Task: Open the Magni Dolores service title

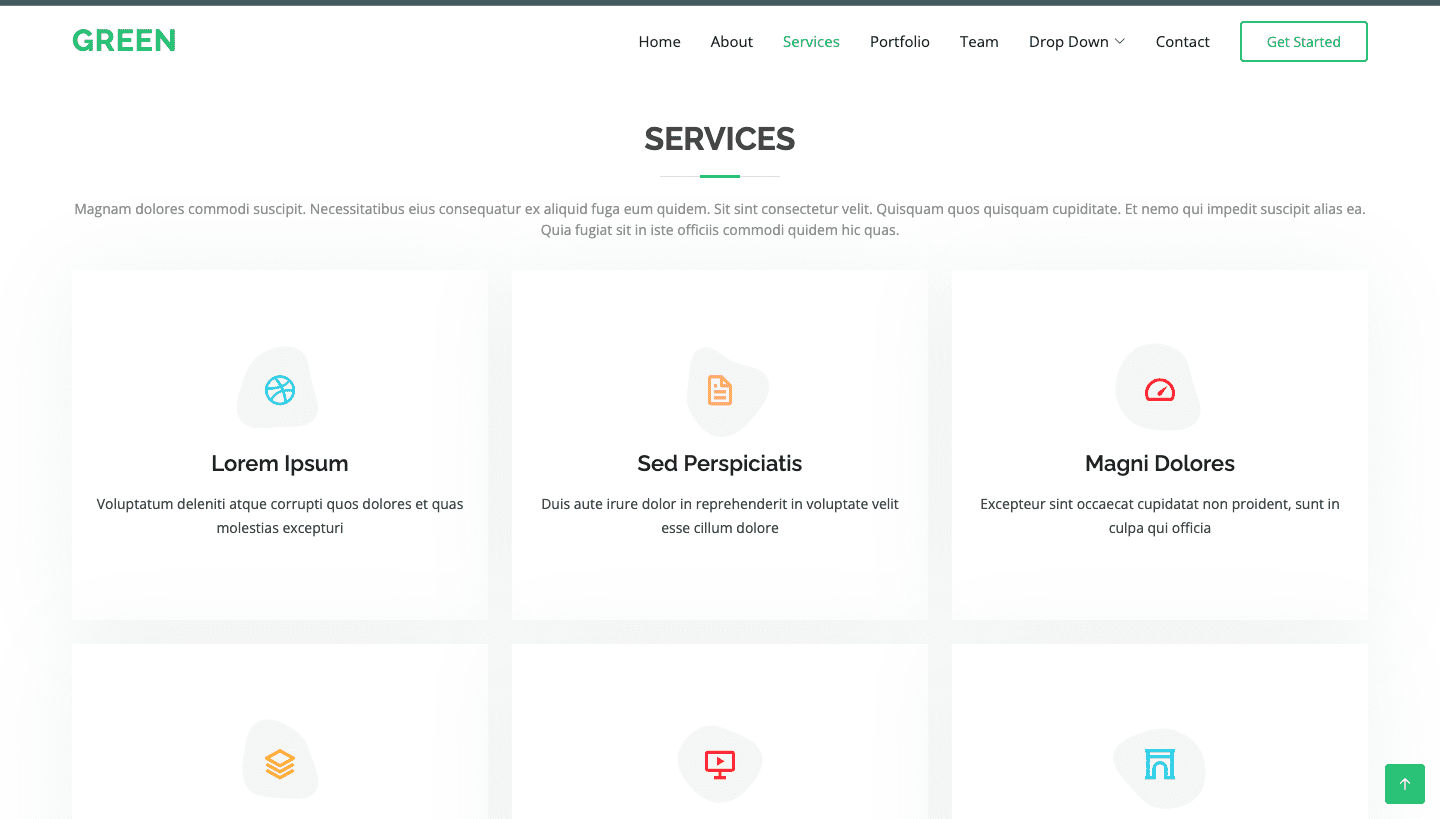Action: click(x=1160, y=464)
